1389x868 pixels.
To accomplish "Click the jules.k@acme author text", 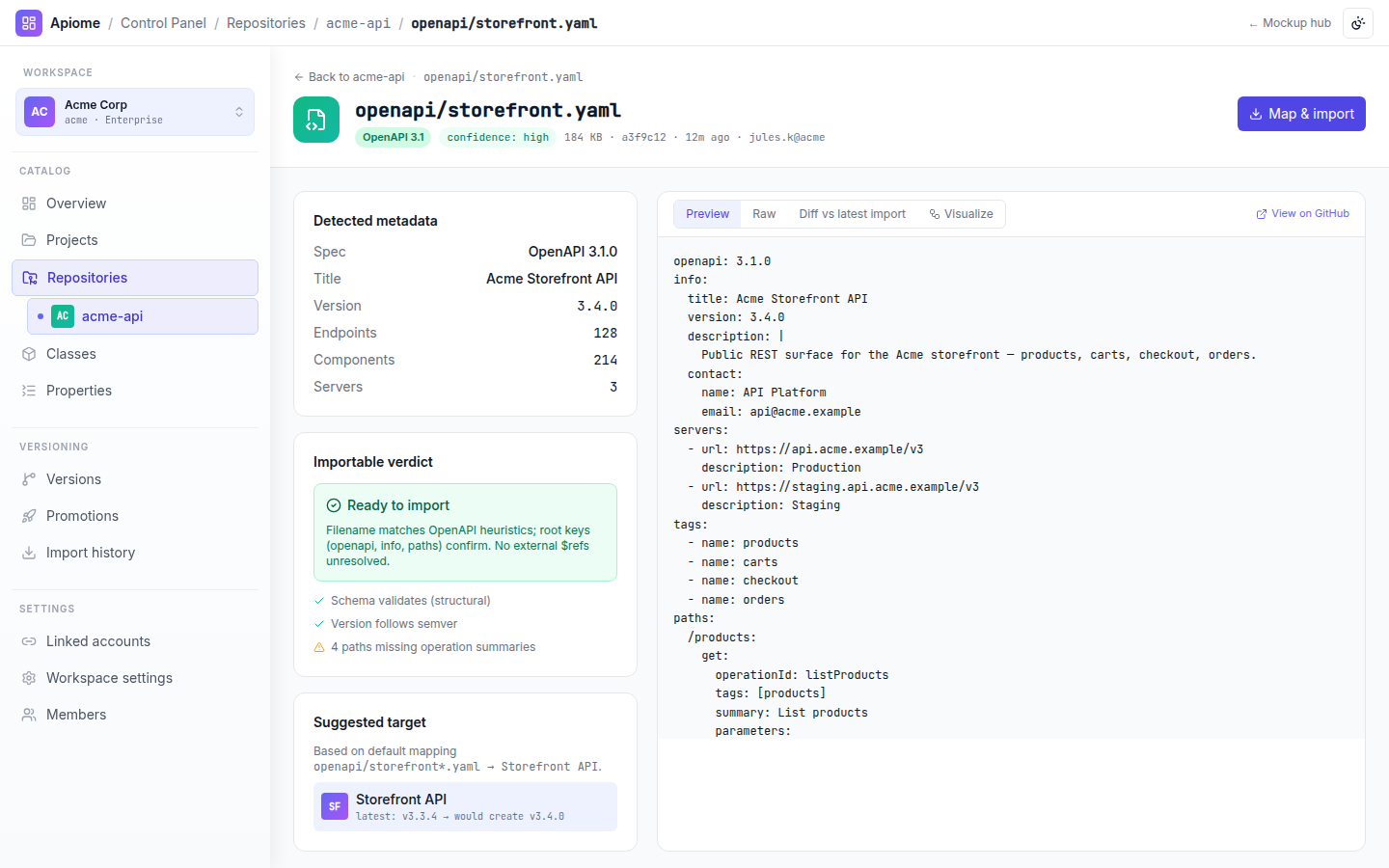I will [x=787, y=138].
